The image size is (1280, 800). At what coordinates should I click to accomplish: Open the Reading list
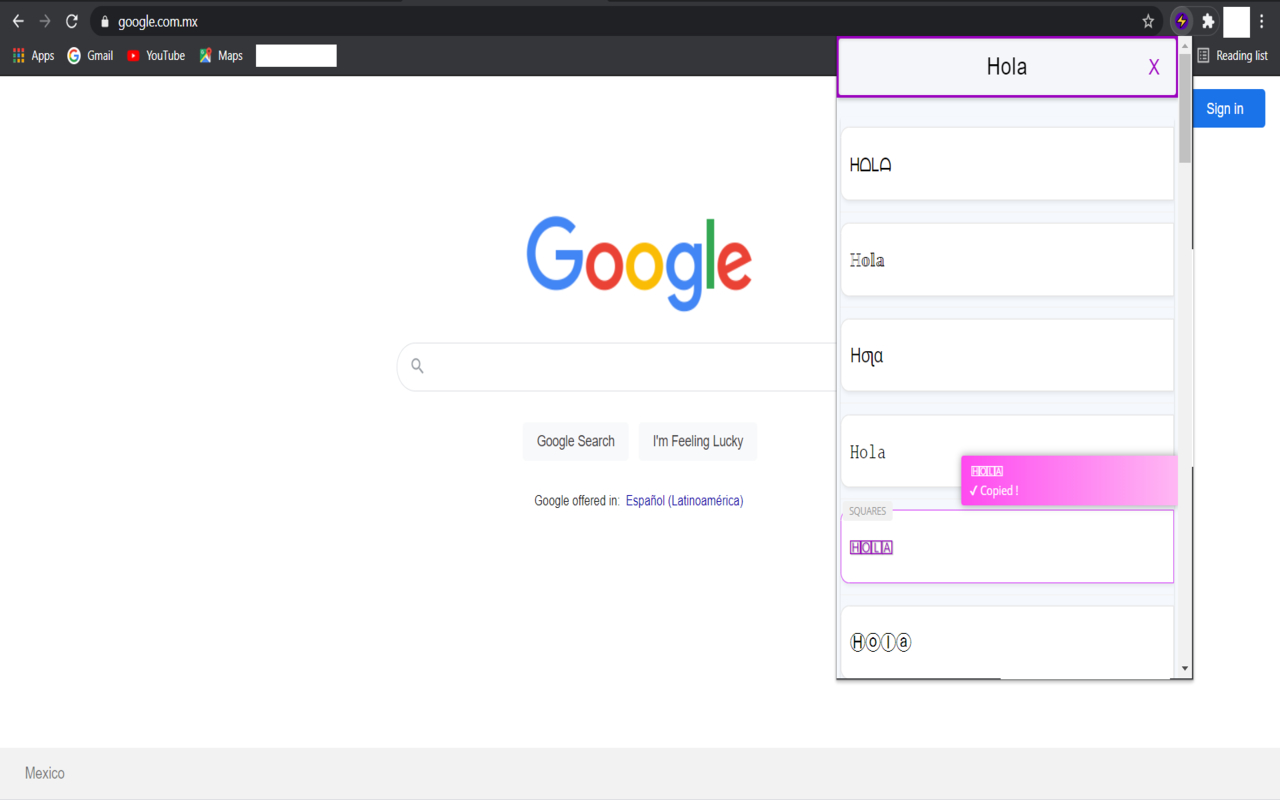[x=1232, y=56]
